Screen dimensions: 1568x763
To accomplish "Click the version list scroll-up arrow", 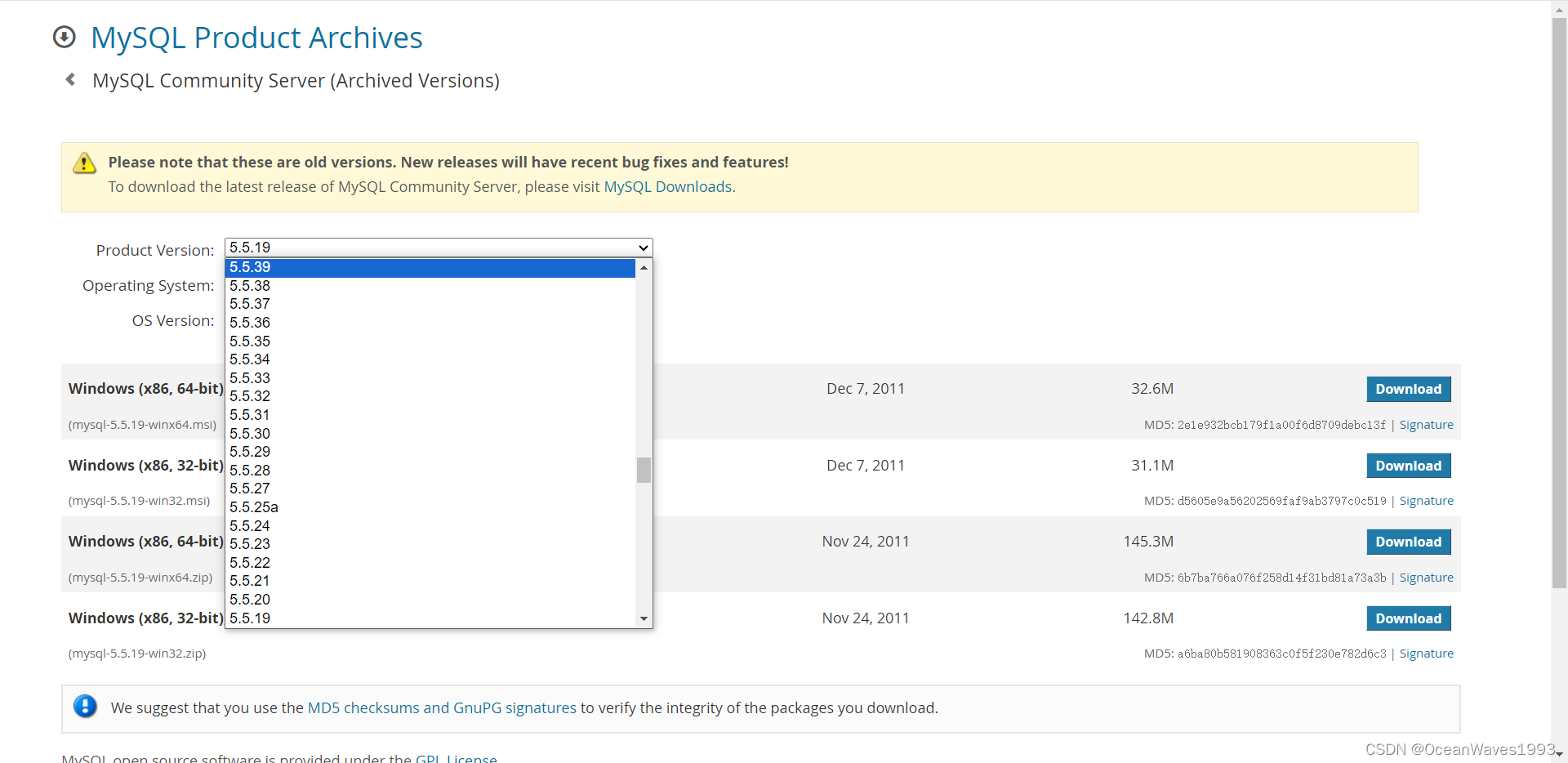I will coord(644,268).
